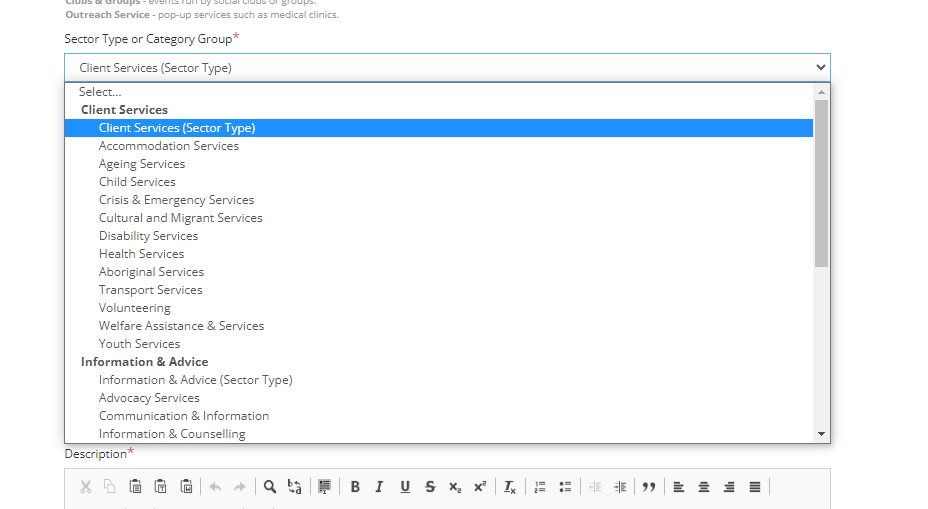Viewport: 928px width, 509px height.
Task: Select Crisis & Emergency Services option
Action: (x=439, y=200)
